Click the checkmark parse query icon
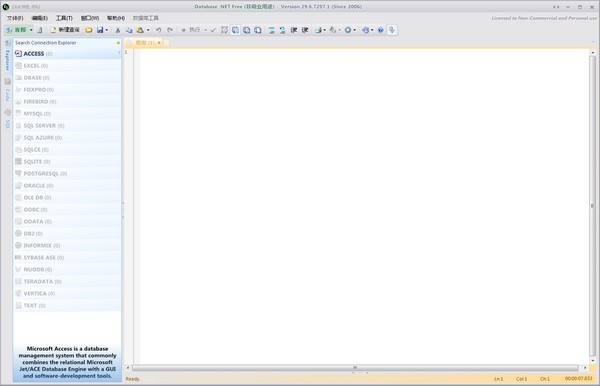 [x=213, y=30]
